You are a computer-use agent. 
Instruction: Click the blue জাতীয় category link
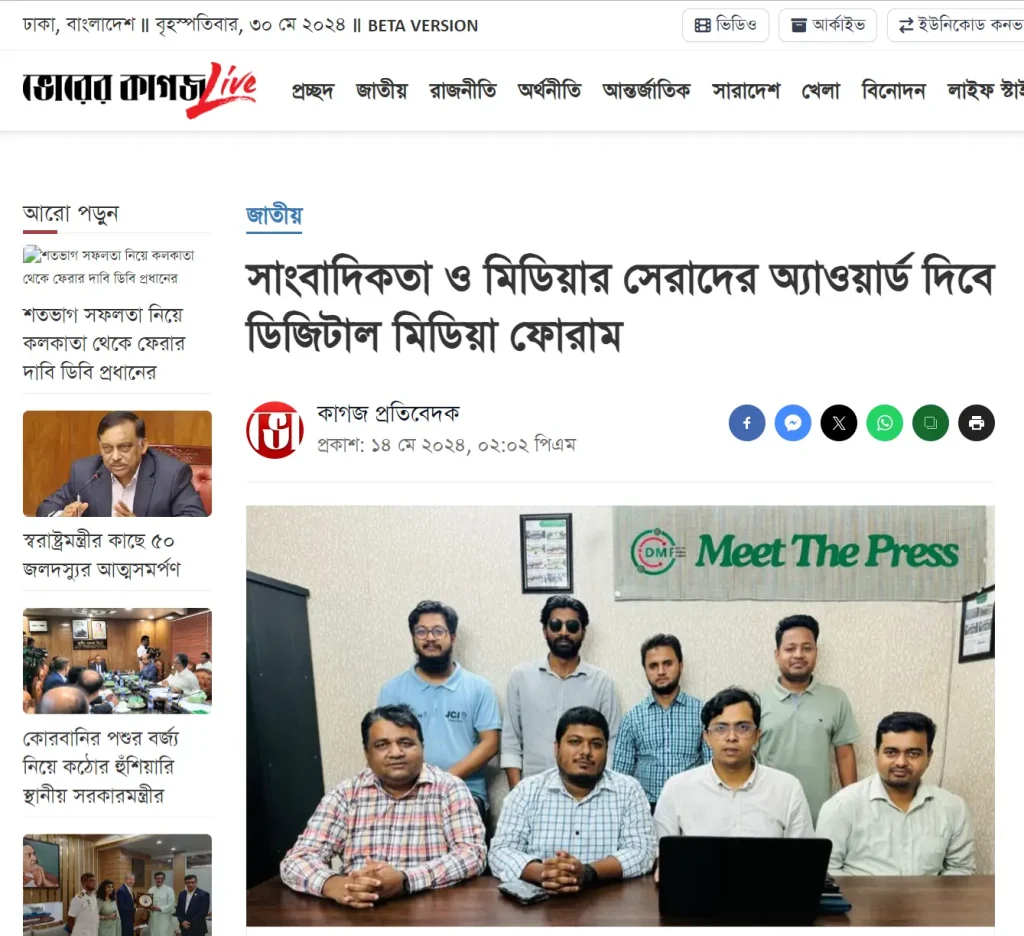(274, 216)
